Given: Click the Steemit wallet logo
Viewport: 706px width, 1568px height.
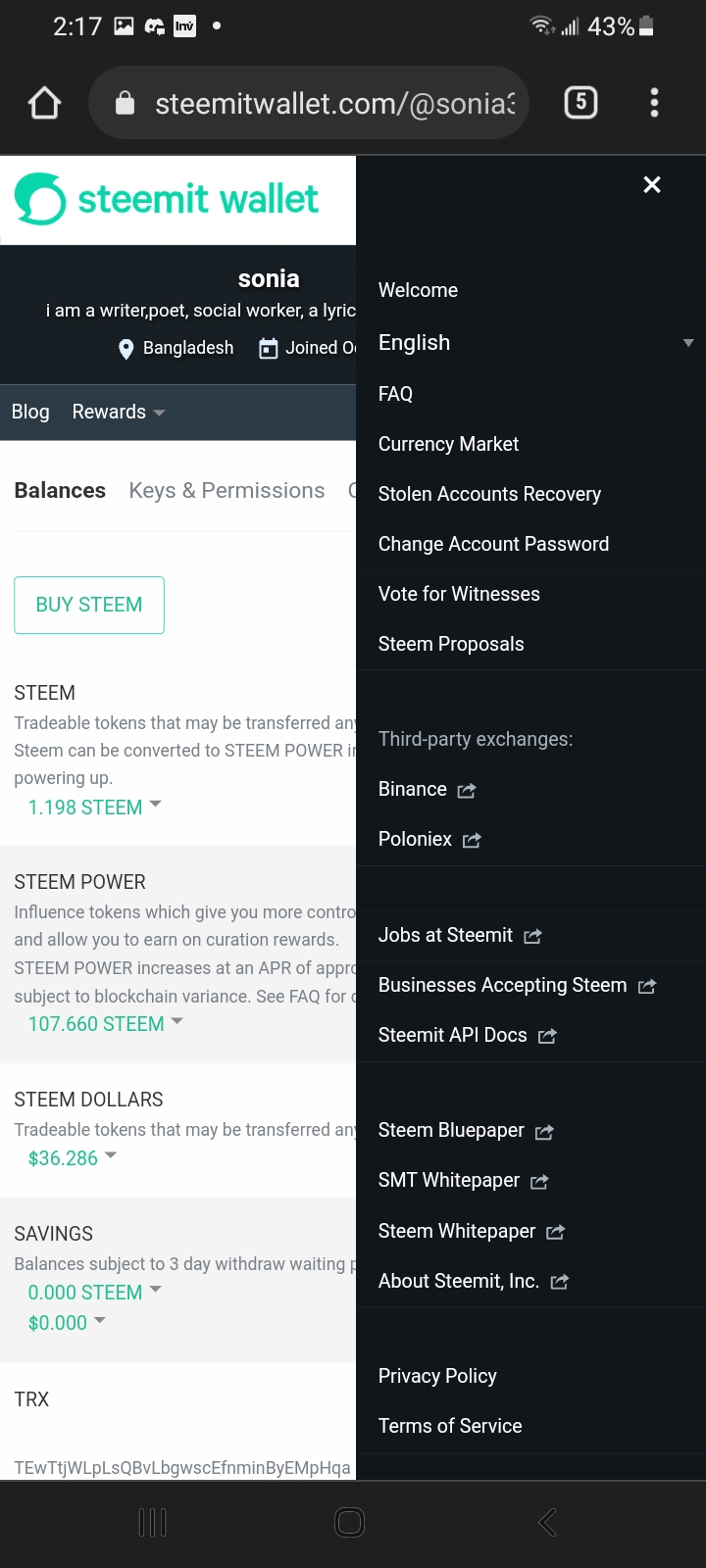Looking at the screenshot, I should coord(167,200).
